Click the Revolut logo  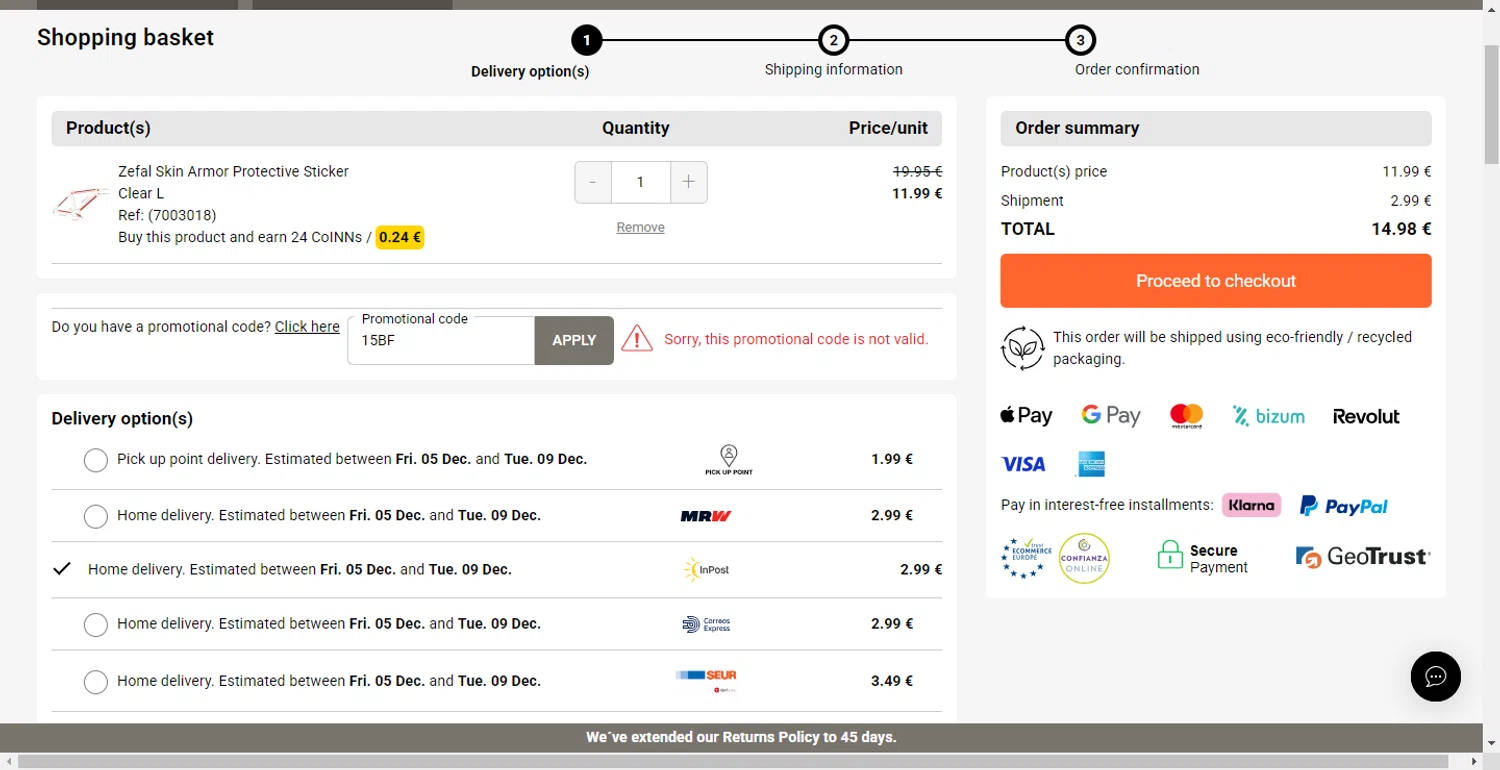(x=1366, y=416)
